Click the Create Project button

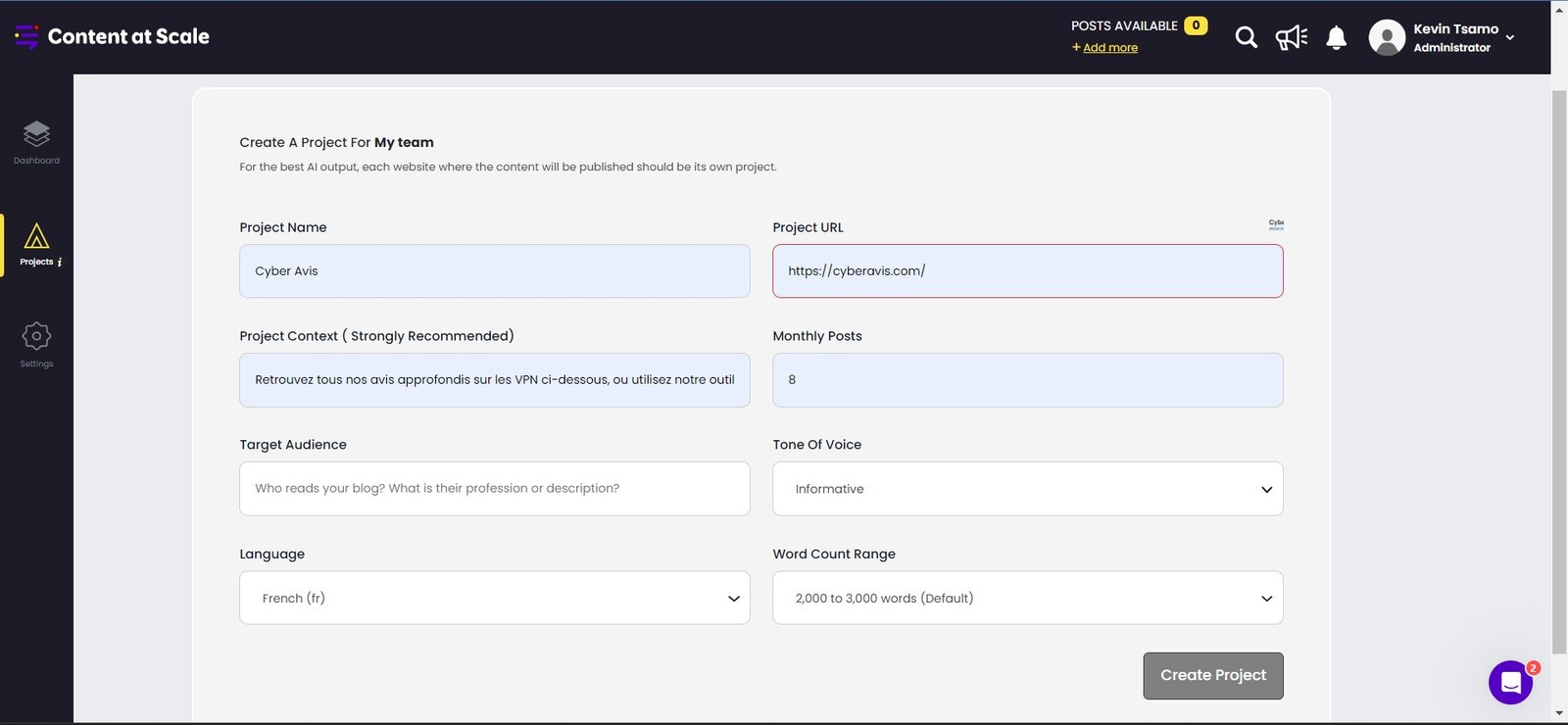[x=1213, y=676]
